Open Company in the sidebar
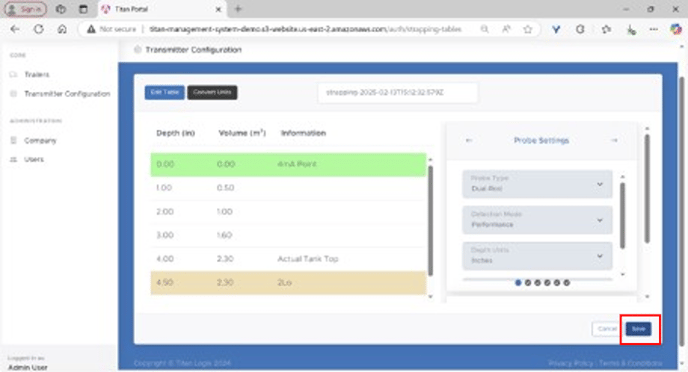Screen dimensions: 688x372 tap(40, 141)
